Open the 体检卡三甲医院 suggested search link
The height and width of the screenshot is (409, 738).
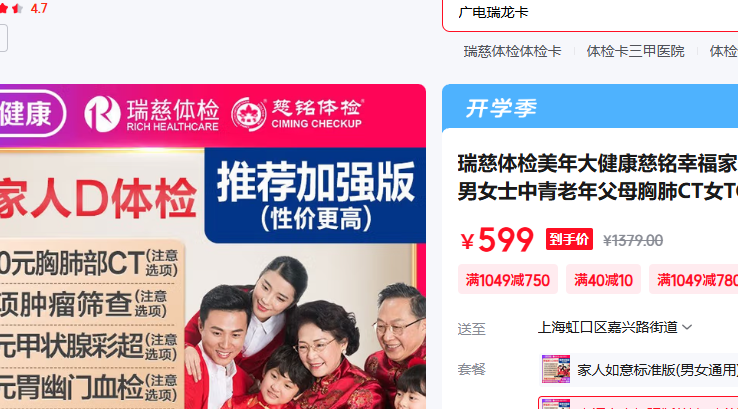(x=635, y=51)
